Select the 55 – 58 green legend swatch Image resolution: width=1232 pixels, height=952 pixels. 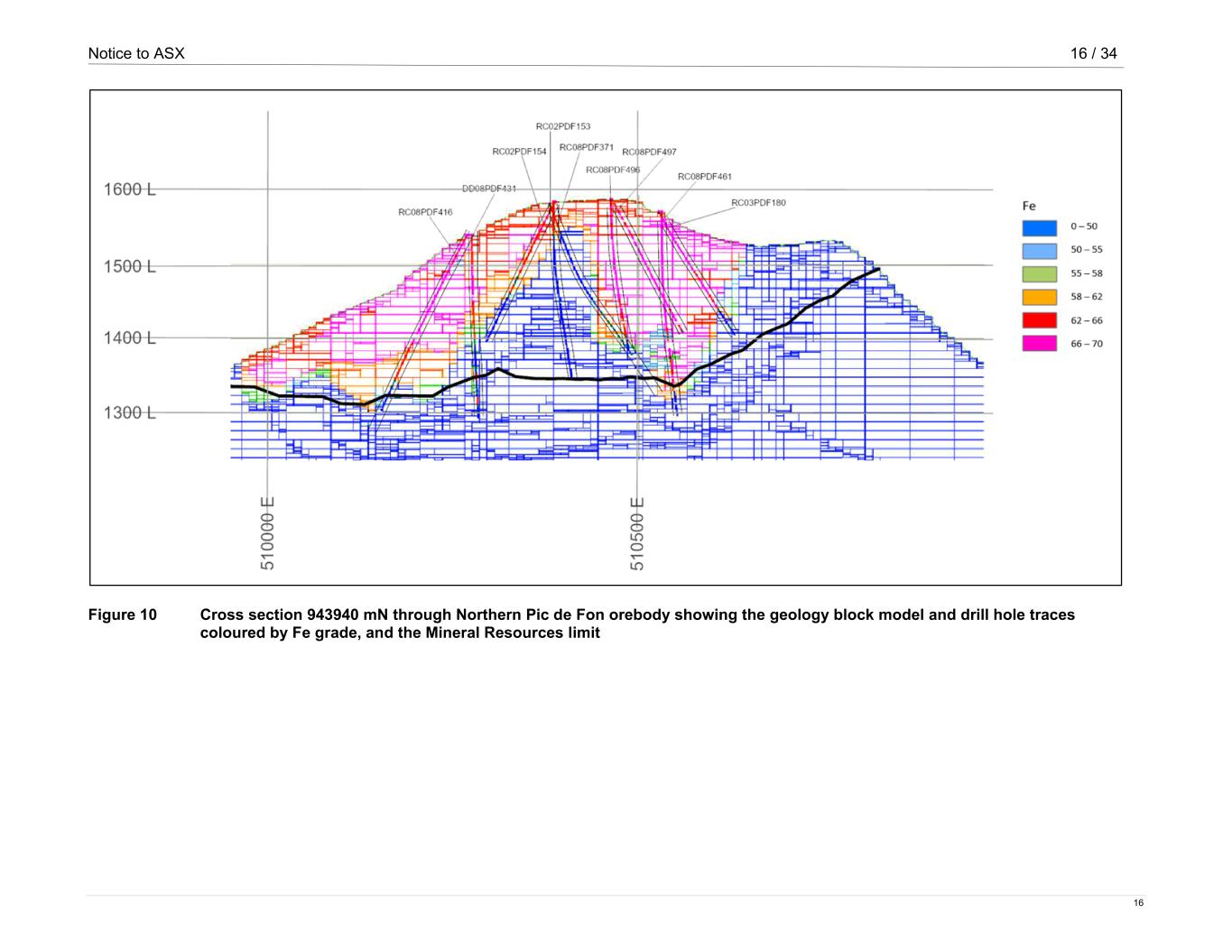tap(1039, 274)
